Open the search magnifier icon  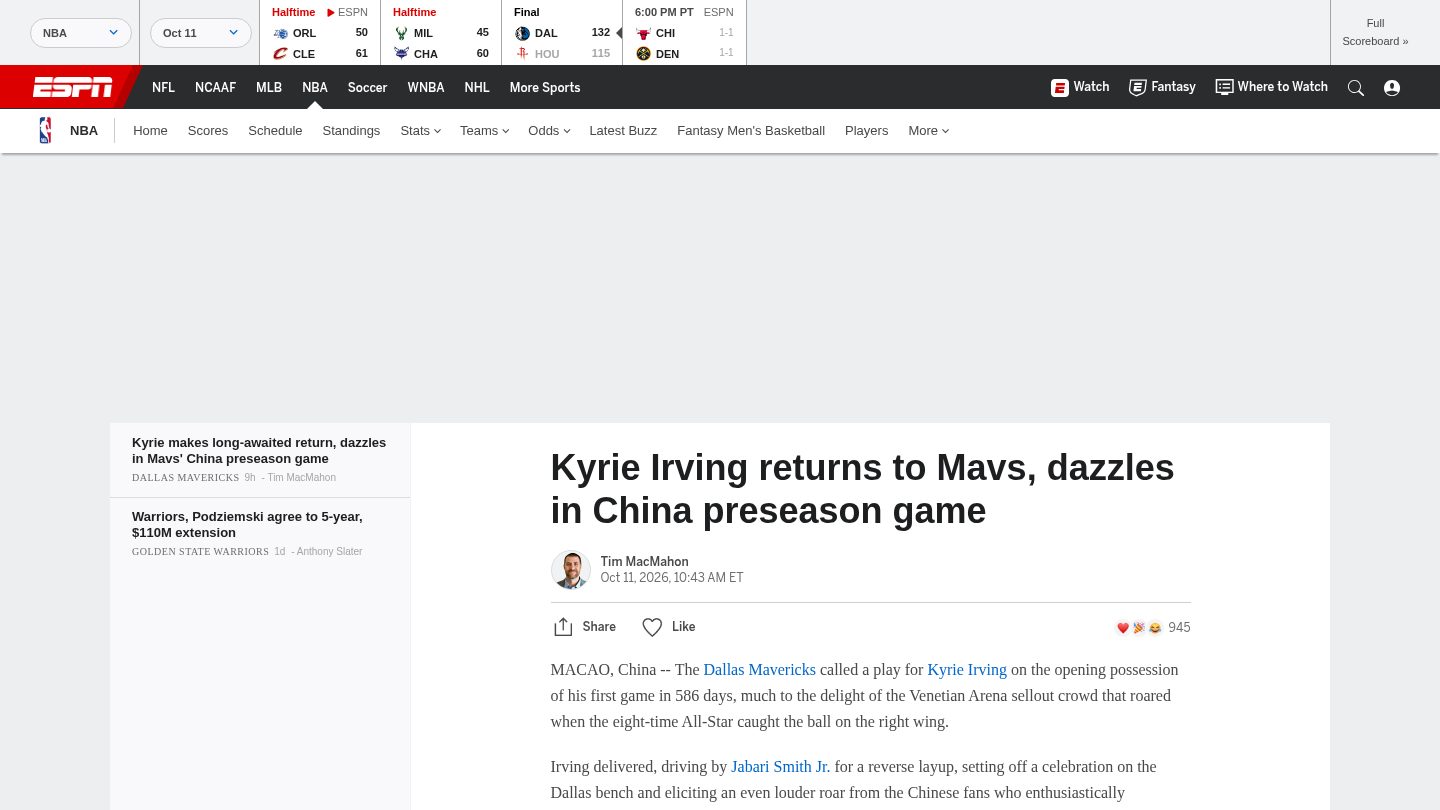tap(1356, 88)
